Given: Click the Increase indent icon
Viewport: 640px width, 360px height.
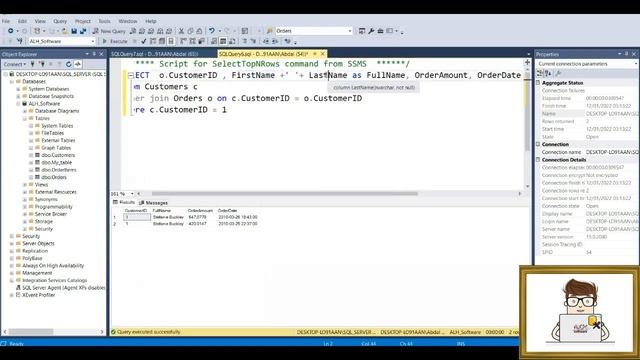Looking at the screenshot, I should coord(275,41).
